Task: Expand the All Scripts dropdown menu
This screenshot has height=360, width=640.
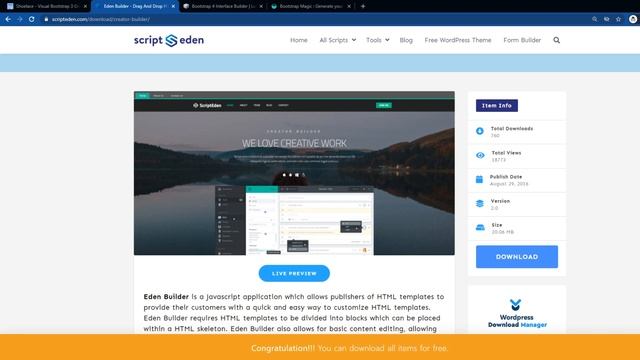Action: [338, 40]
